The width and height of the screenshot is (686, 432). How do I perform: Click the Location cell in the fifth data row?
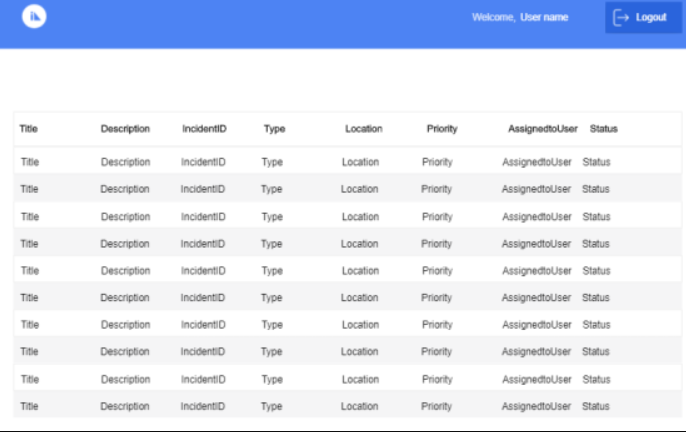360,271
